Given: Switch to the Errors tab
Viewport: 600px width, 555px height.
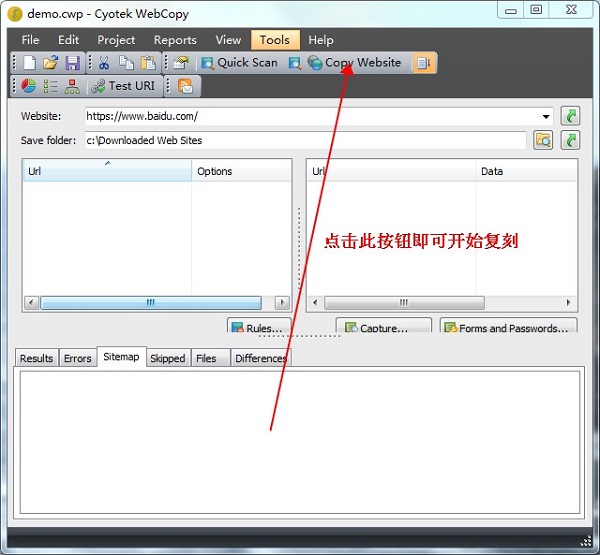Looking at the screenshot, I should 77,358.
